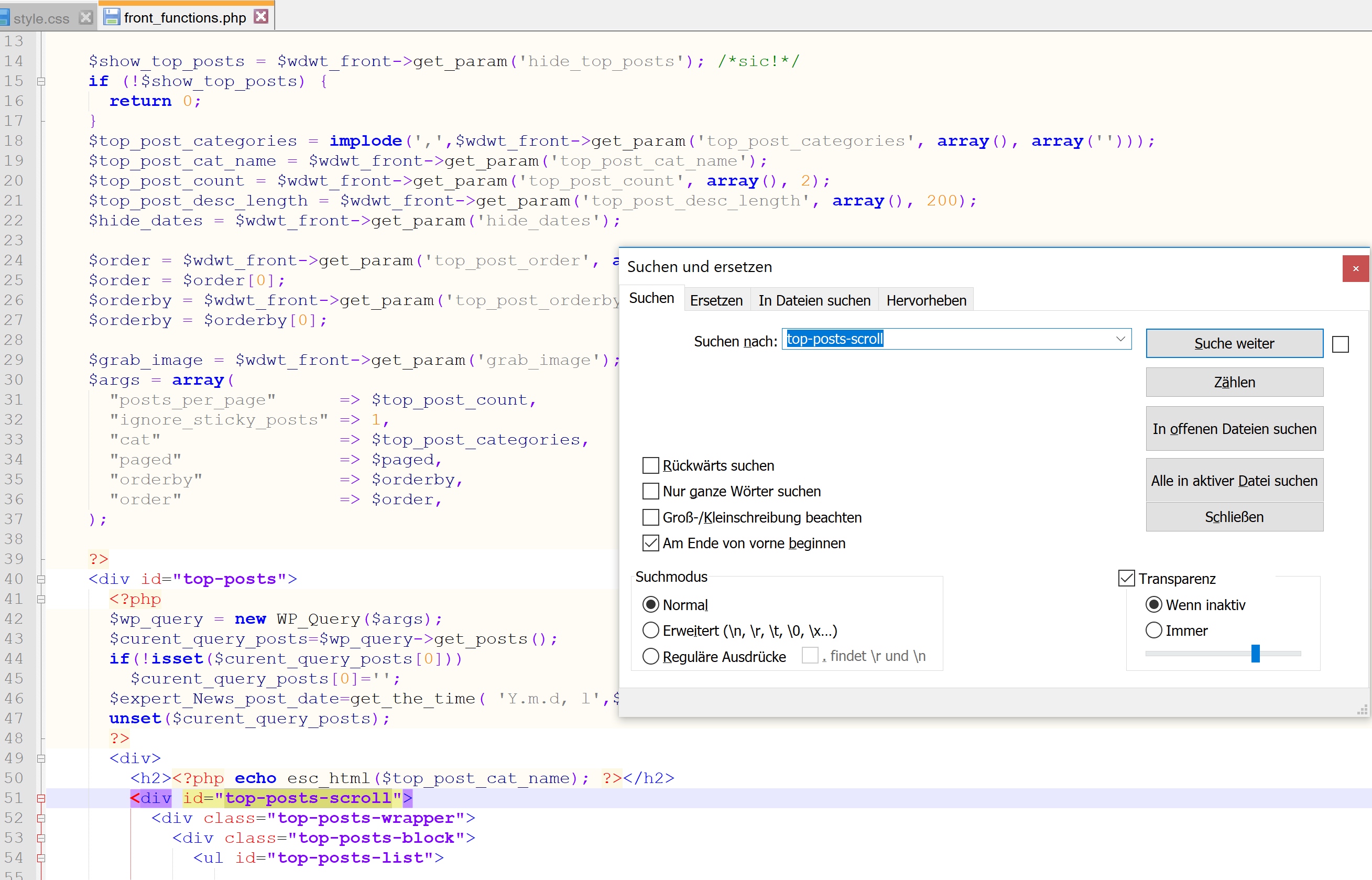This screenshot has width=1372, height=880.
Task: Click the dialog resize grip
Action: click(1362, 710)
